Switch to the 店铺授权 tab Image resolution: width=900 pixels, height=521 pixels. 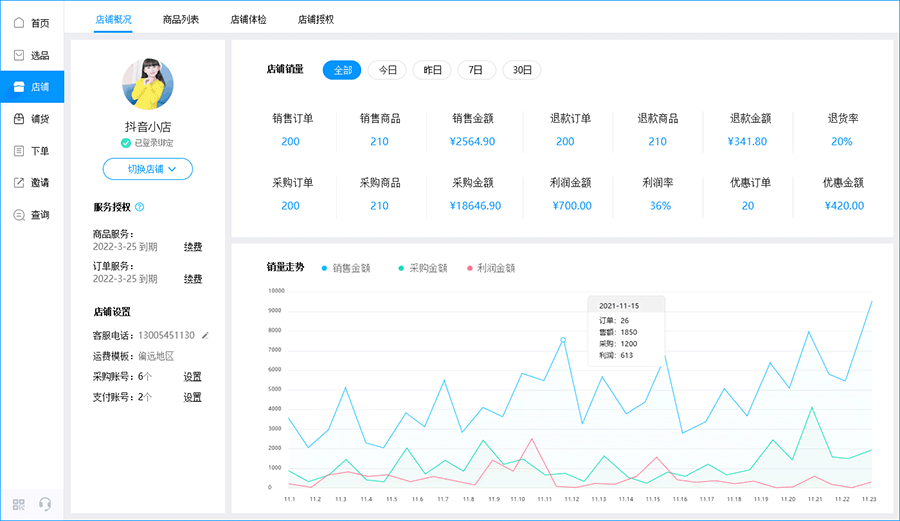point(316,19)
